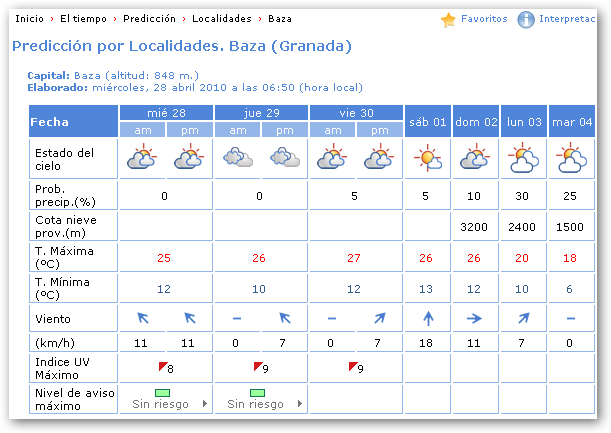Click the Favoritos star icon

tap(449, 19)
